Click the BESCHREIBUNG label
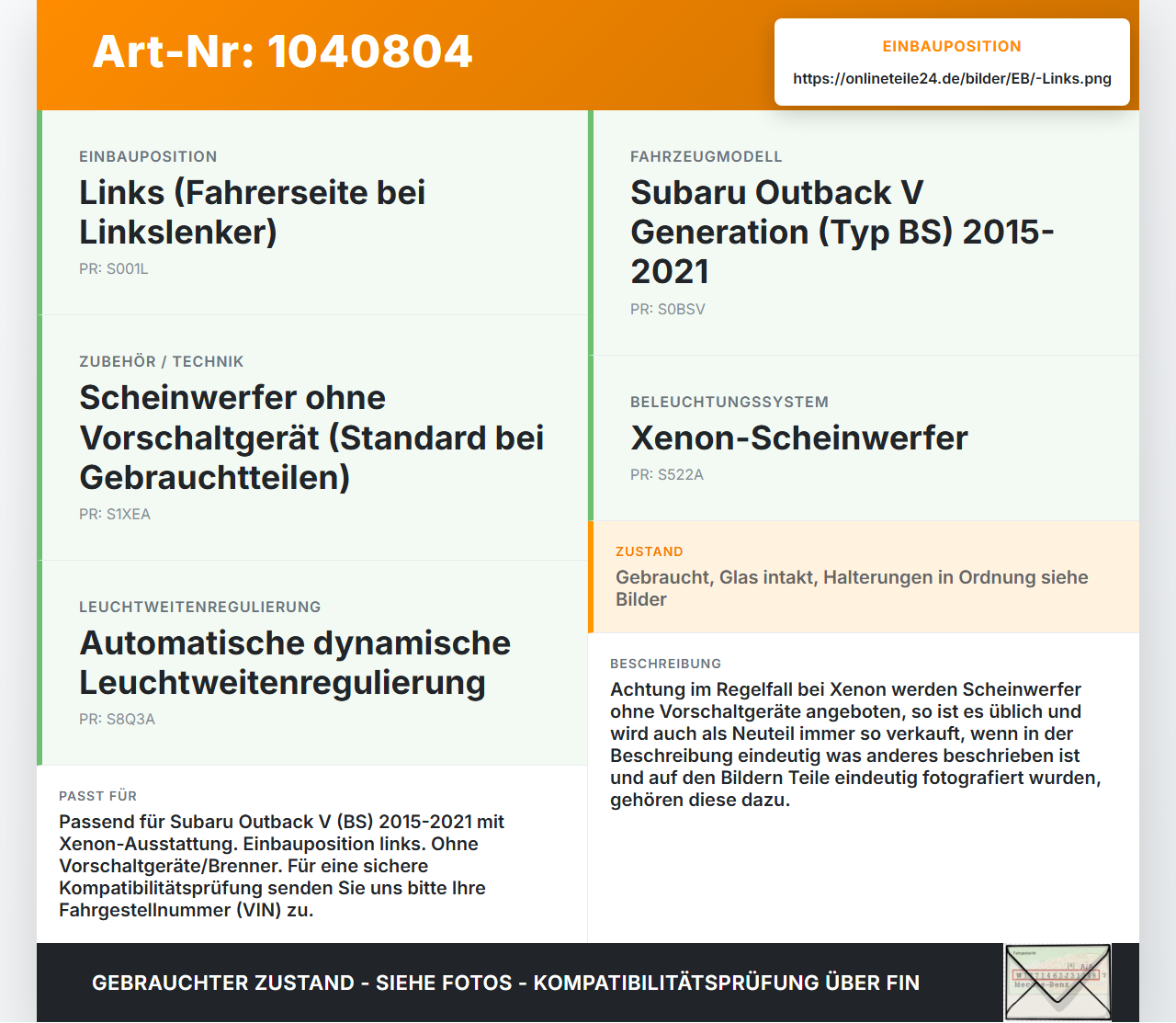The width and height of the screenshot is (1176, 1023). click(x=666, y=664)
